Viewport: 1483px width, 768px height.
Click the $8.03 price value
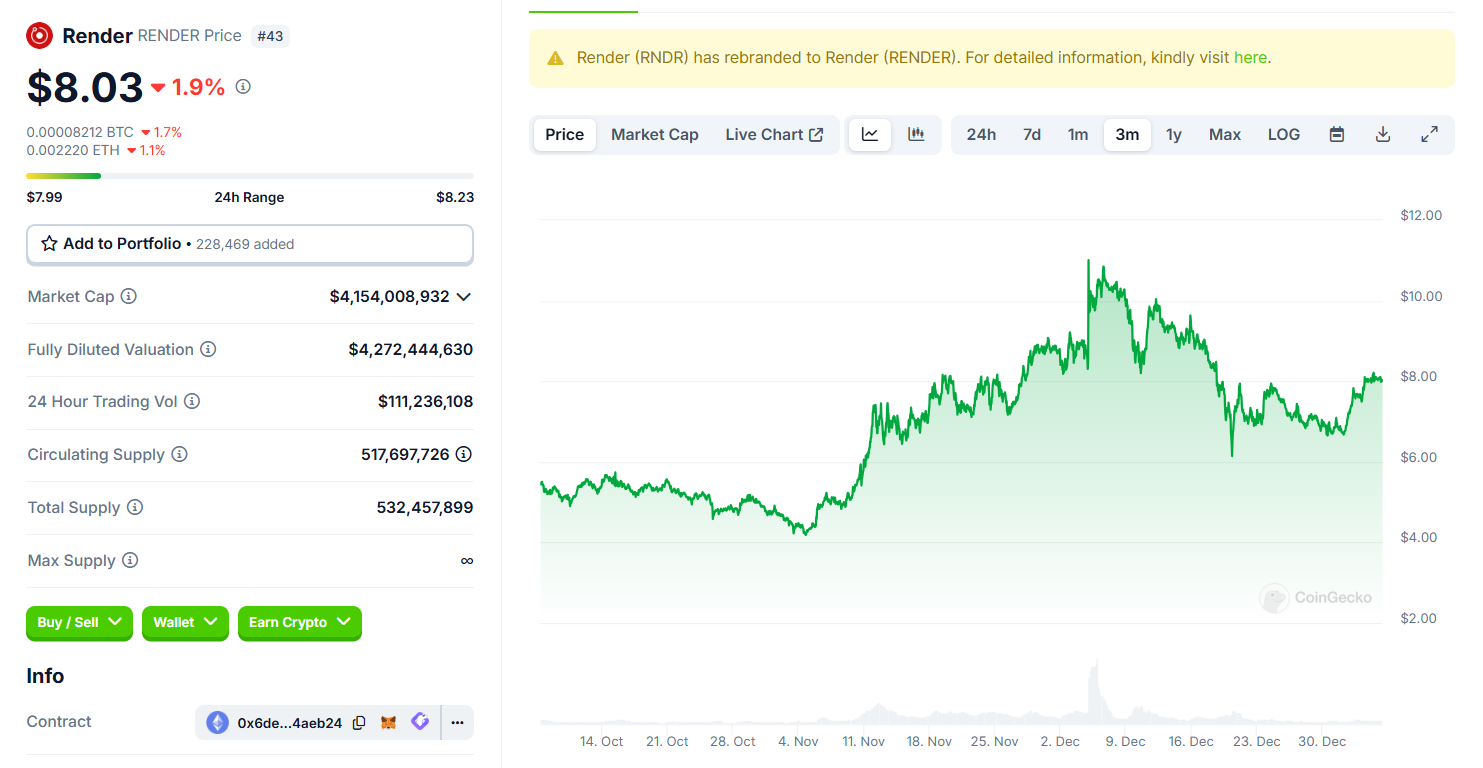tap(85, 88)
